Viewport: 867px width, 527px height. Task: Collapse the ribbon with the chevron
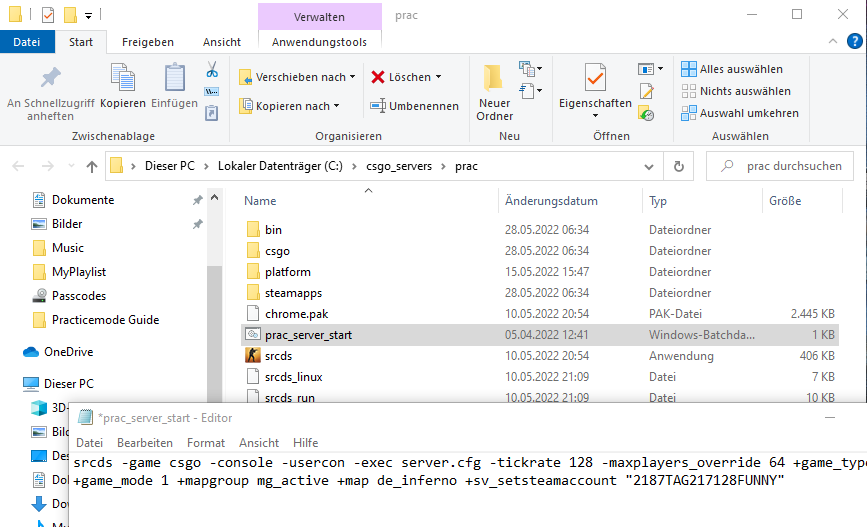[x=833, y=41]
